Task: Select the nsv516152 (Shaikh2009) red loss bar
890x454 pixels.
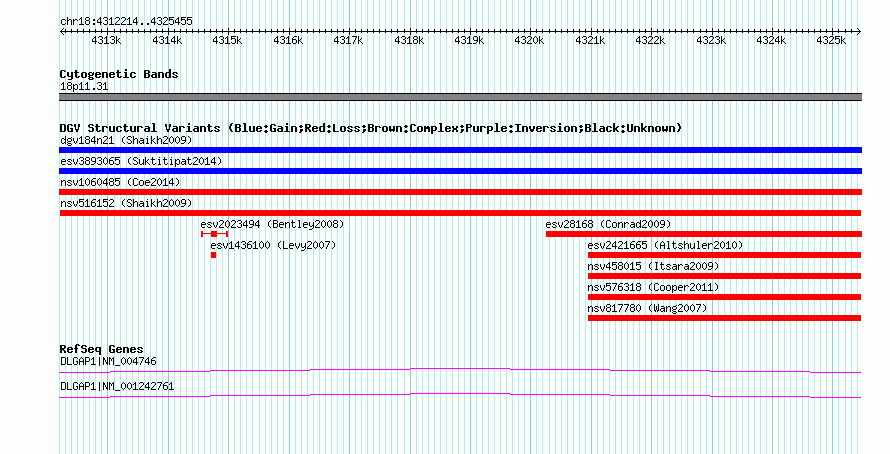Action: coord(460,213)
